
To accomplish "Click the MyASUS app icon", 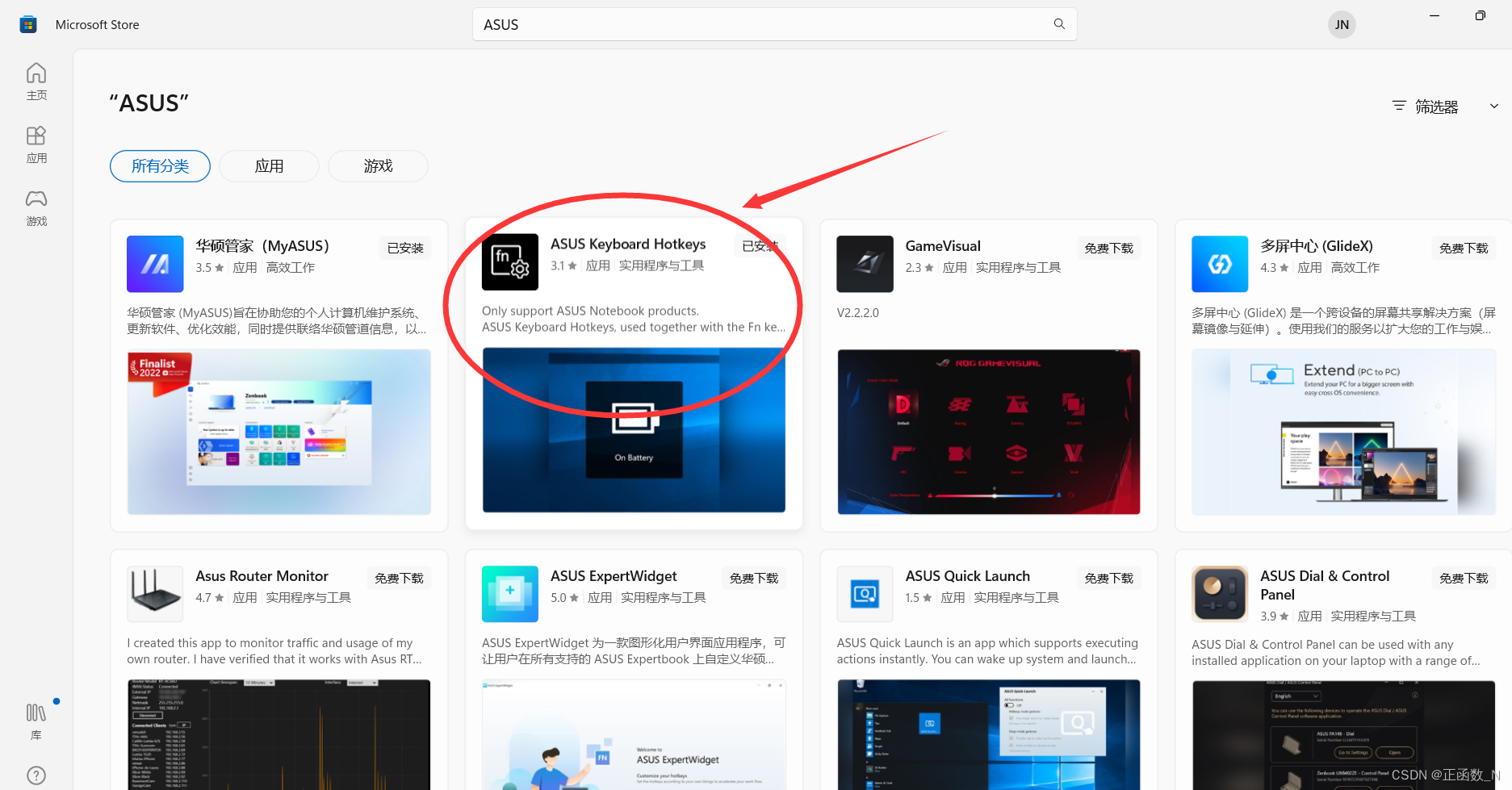I will [x=155, y=264].
